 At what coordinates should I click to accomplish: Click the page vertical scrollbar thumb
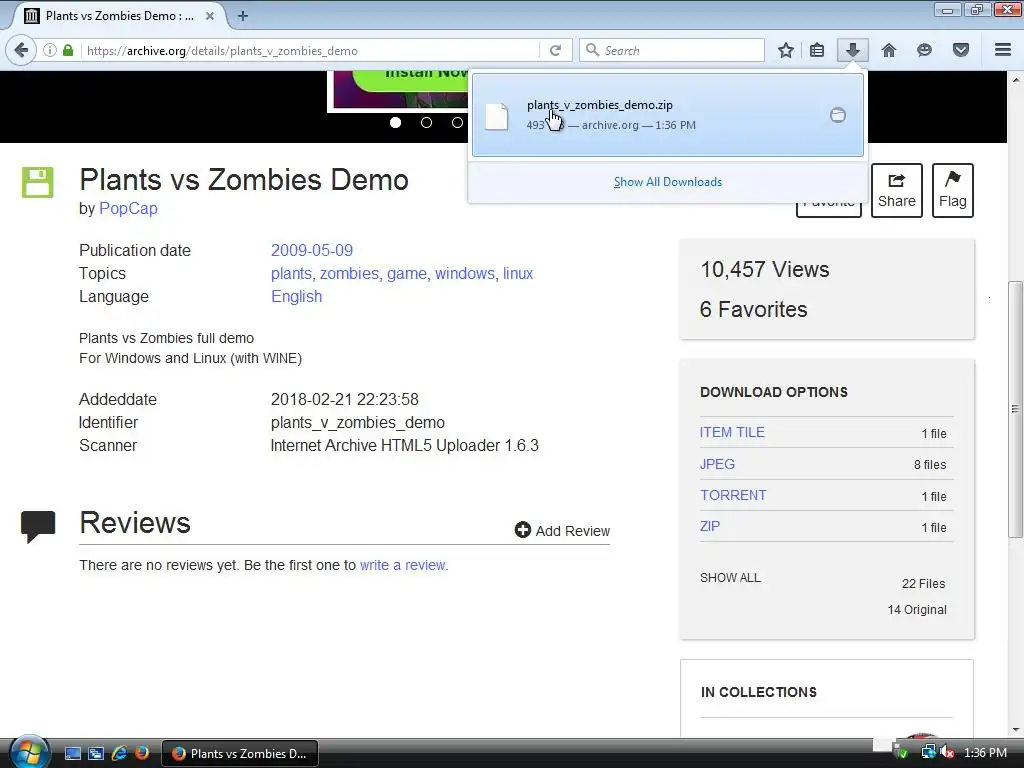pos(1015,409)
